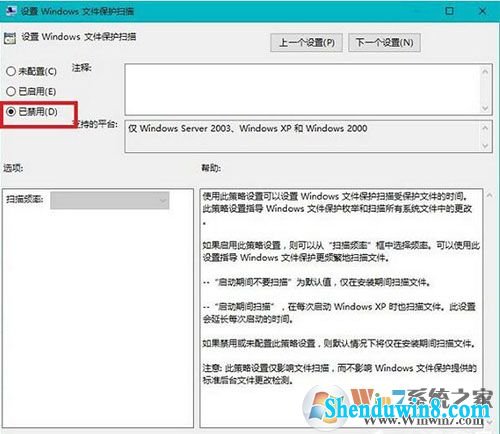Screen dimensions: 500x434
Task: Click the down arrow of the supported platforms scrollbar
Action: (485, 146)
